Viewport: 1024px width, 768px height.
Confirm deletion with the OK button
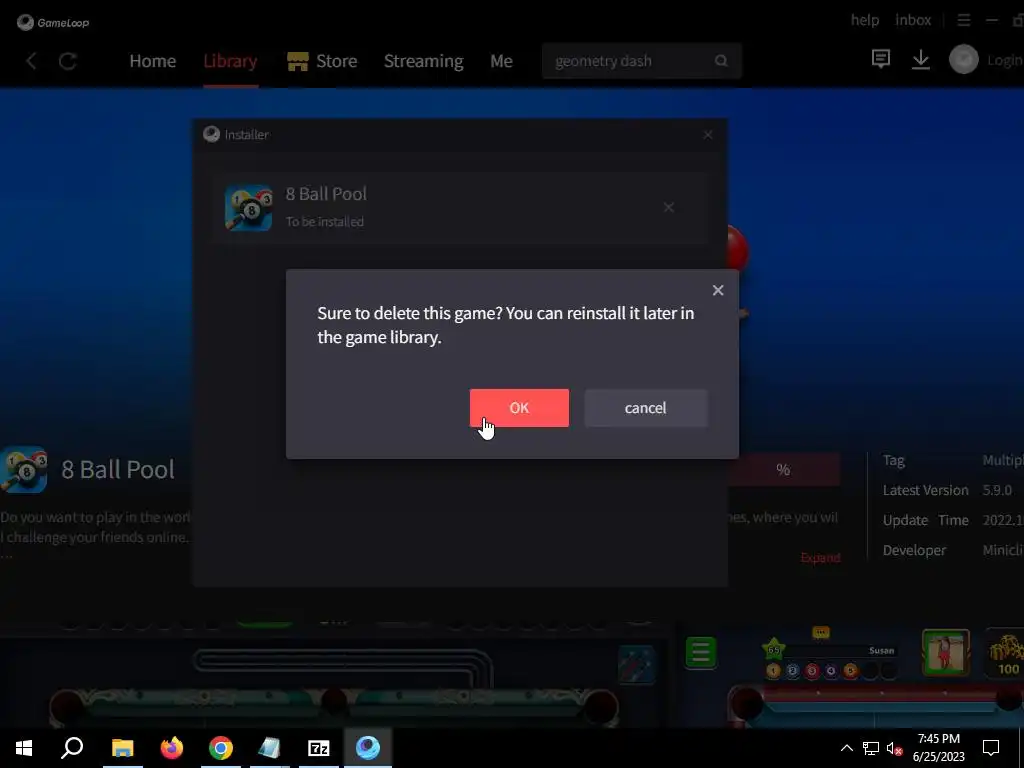click(519, 408)
